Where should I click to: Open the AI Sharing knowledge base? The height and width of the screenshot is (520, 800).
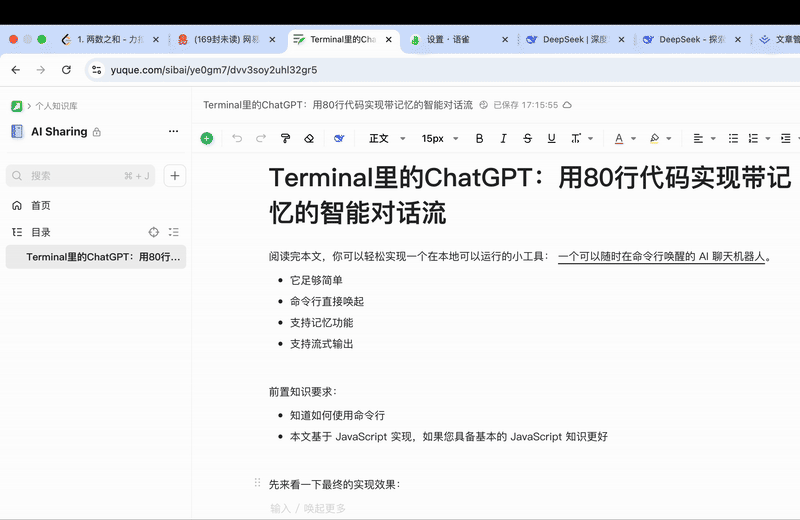pyautogui.click(x=59, y=132)
